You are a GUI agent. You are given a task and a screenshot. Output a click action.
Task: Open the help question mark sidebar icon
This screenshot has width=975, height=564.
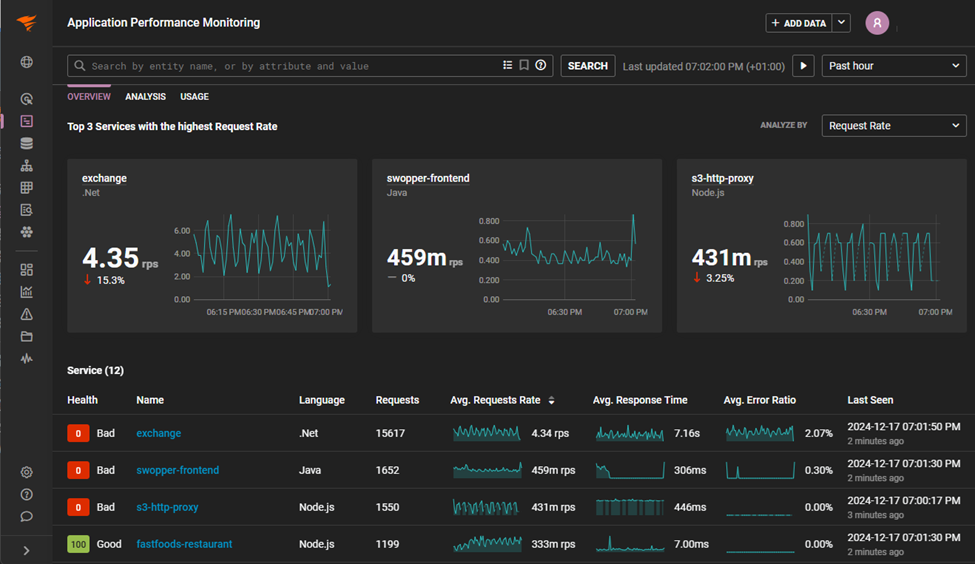click(x=26, y=495)
